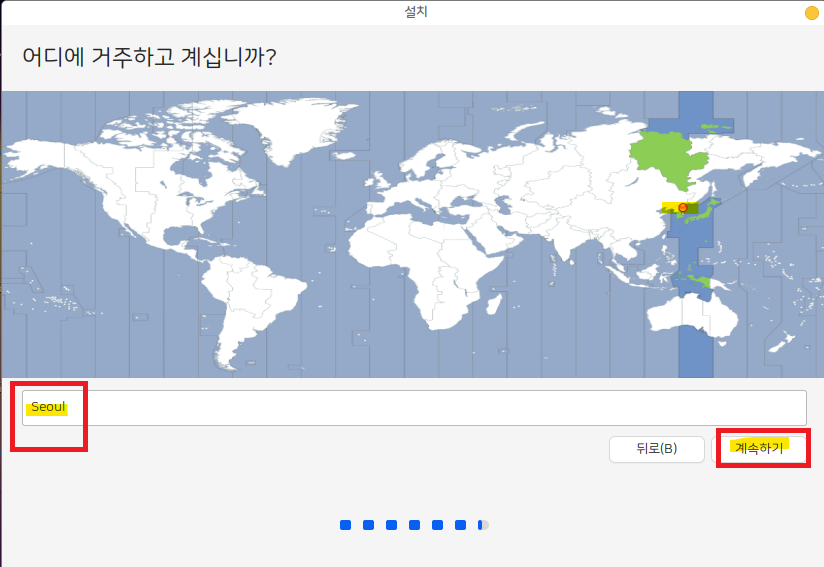The image size is (824, 567).
Task: Click the 어디에 거주하고 계십니까? heading text
Action: coord(149,57)
